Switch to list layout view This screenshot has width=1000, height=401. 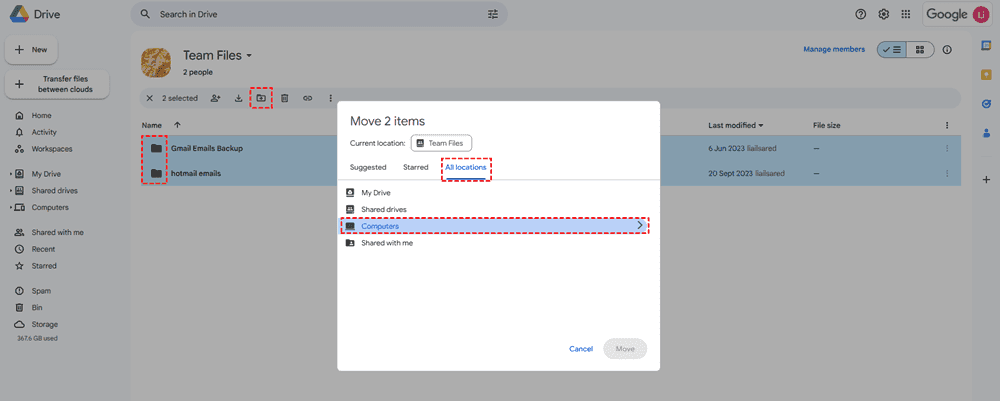coord(891,50)
